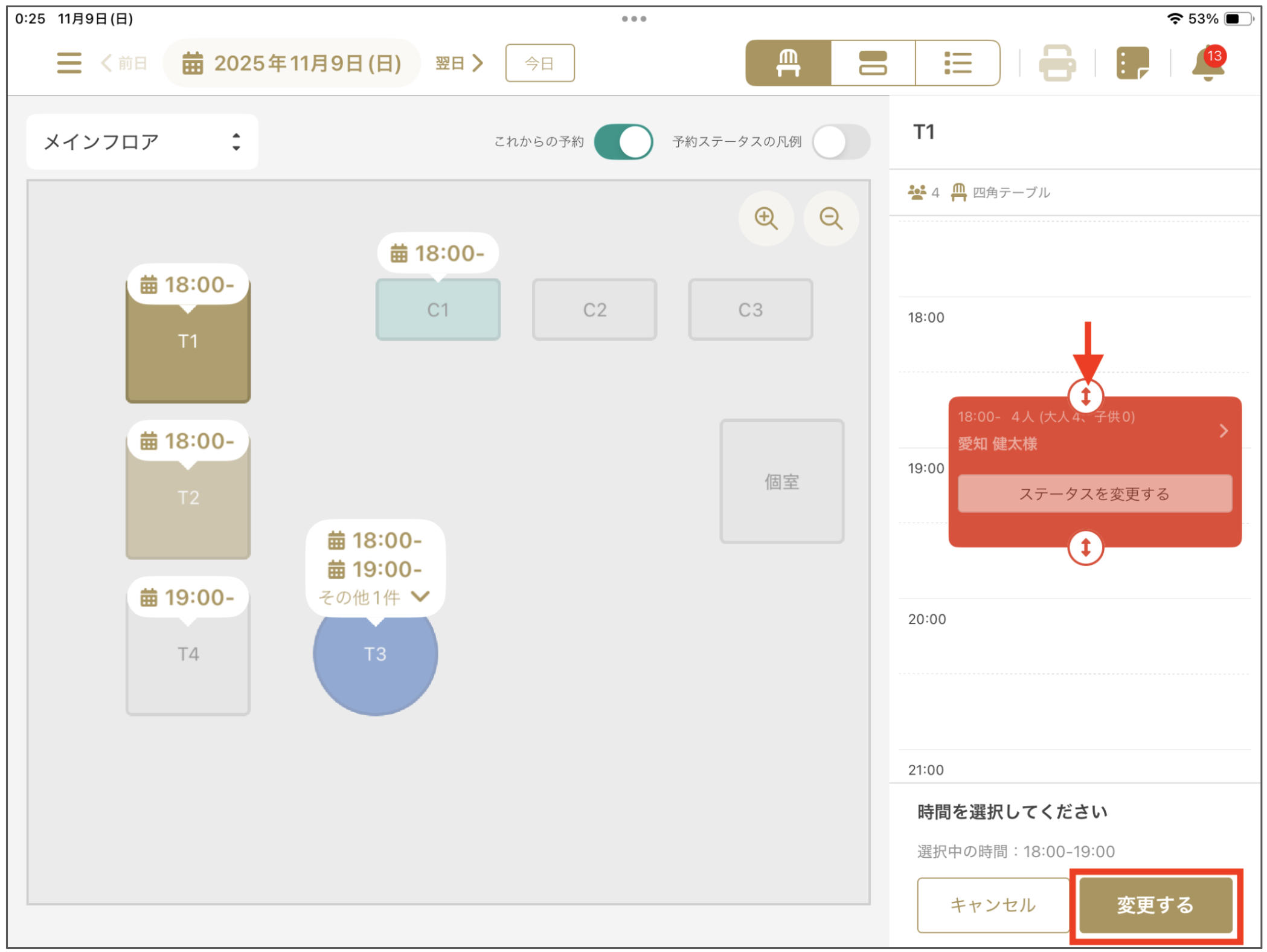The image size is (1267, 952).
Task: Open notifications bell with 13 badge
Action: coord(1207,64)
